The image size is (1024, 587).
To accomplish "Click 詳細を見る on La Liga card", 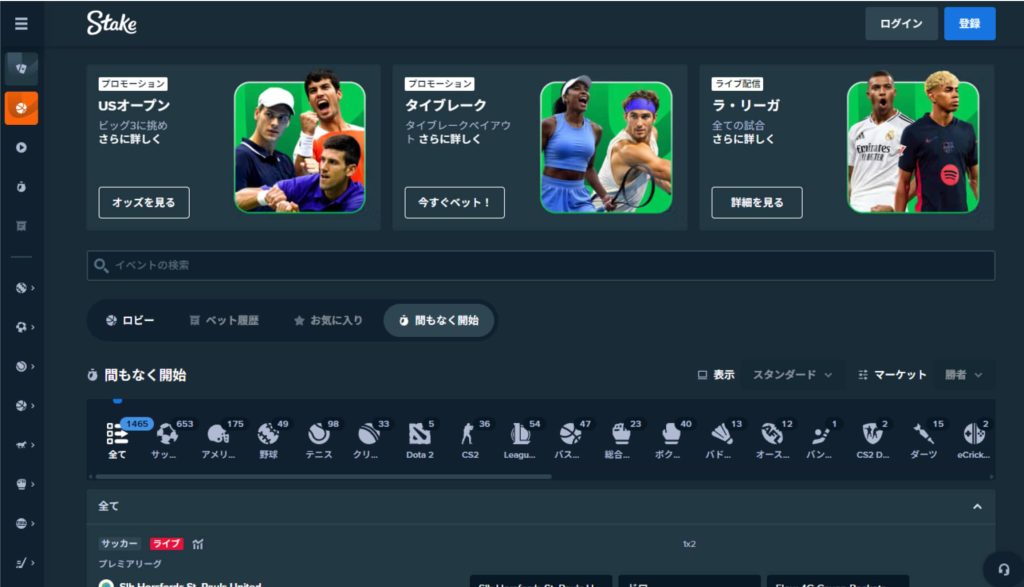I will (x=757, y=202).
